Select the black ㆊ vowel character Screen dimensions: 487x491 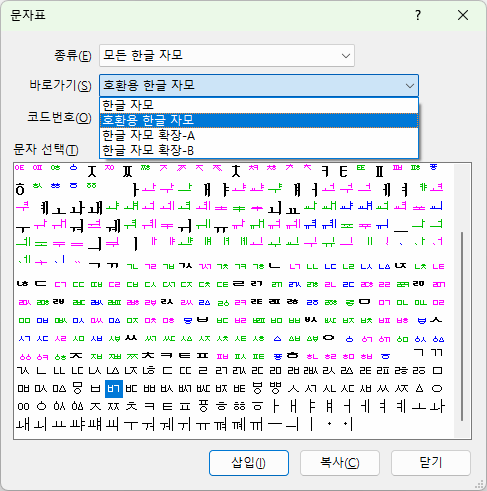221,425
